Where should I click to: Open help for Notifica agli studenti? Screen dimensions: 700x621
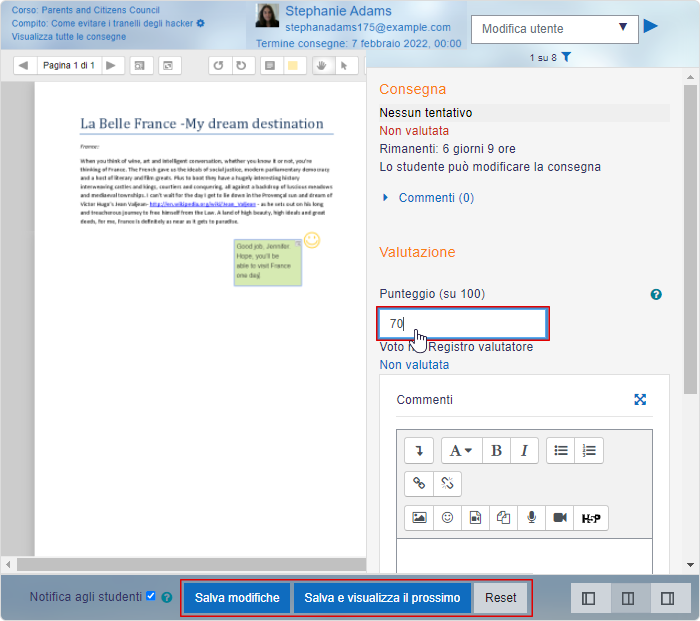(x=167, y=597)
